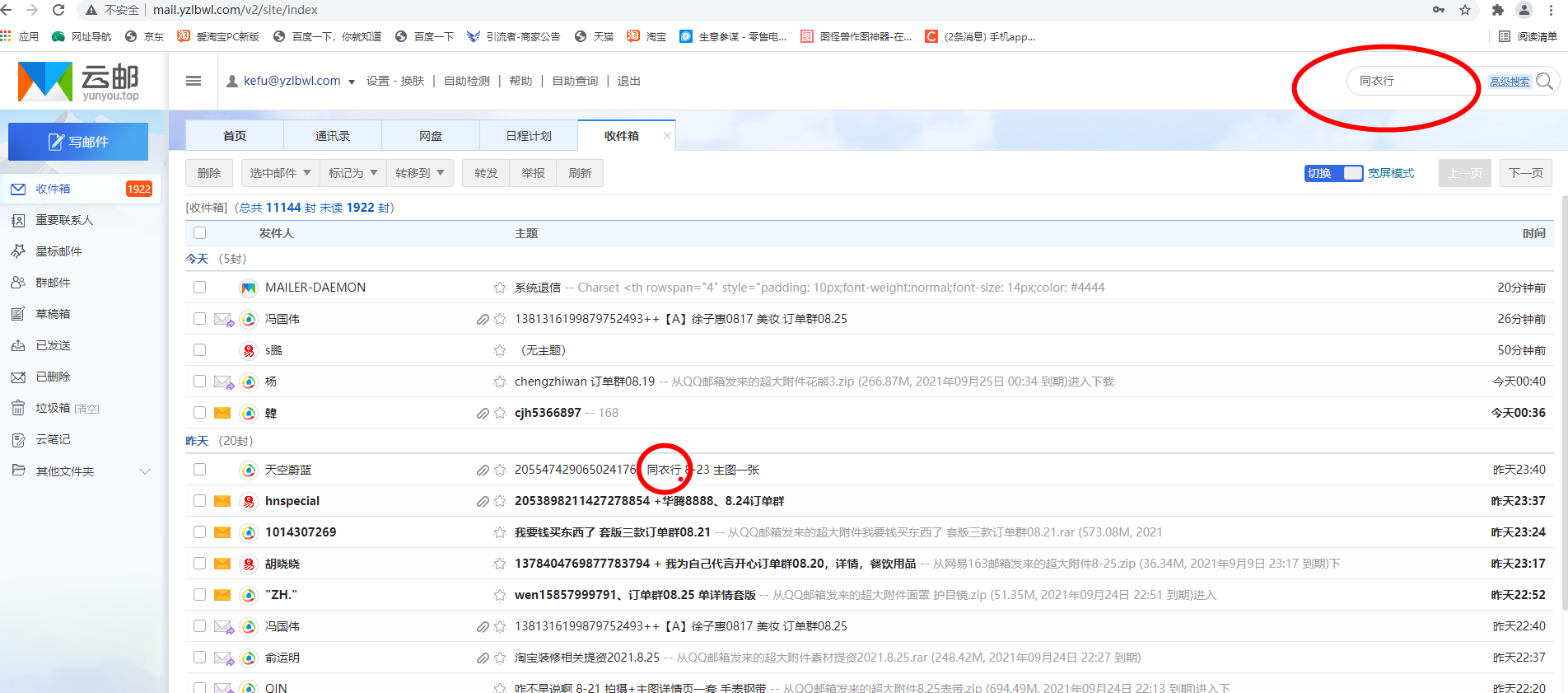Select checkbox for hnspecial email
The height and width of the screenshot is (693, 1568).
[199, 501]
